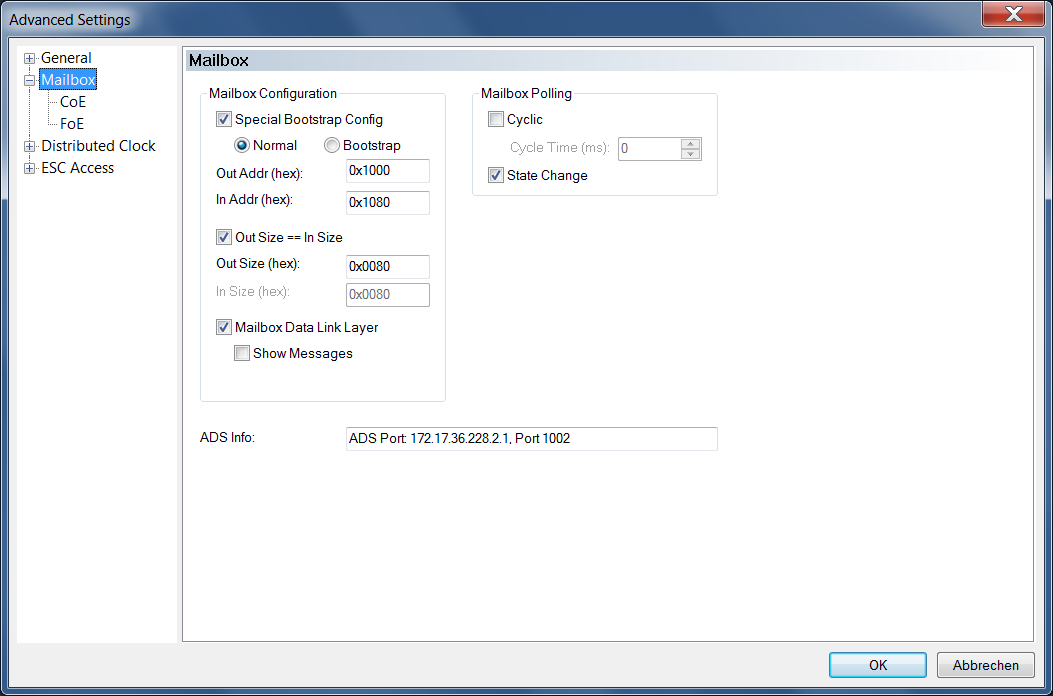Click the ADS Info text field
1053x696 pixels.
[x=532, y=439]
